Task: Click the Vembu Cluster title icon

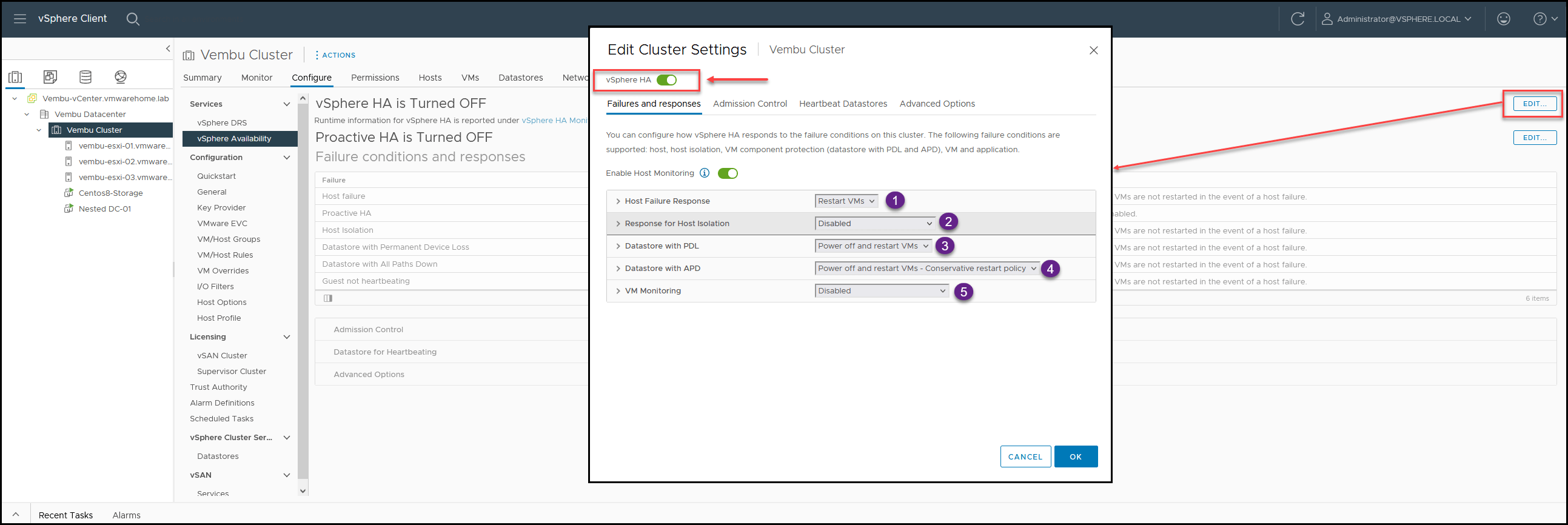Action: pos(189,55)
